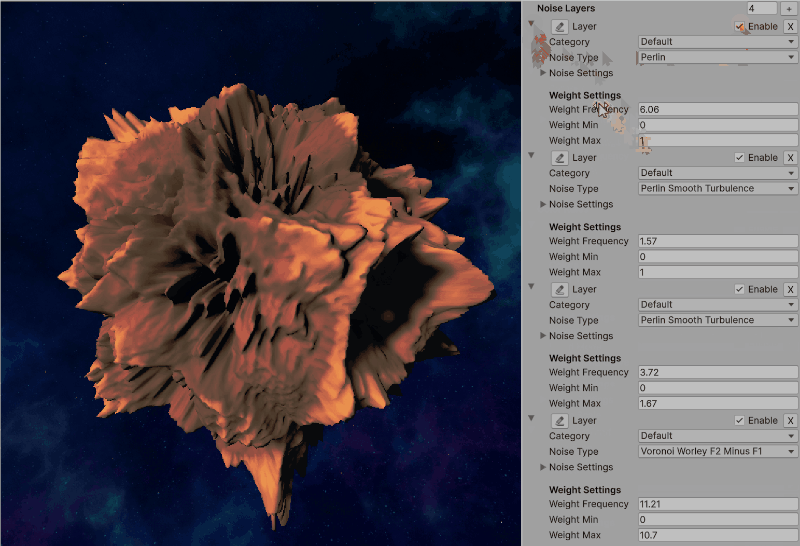Open the Voronoi Worley F2 Minus F1 dropdown
Viewport: 800px width, 546px height.
(717, 451)
